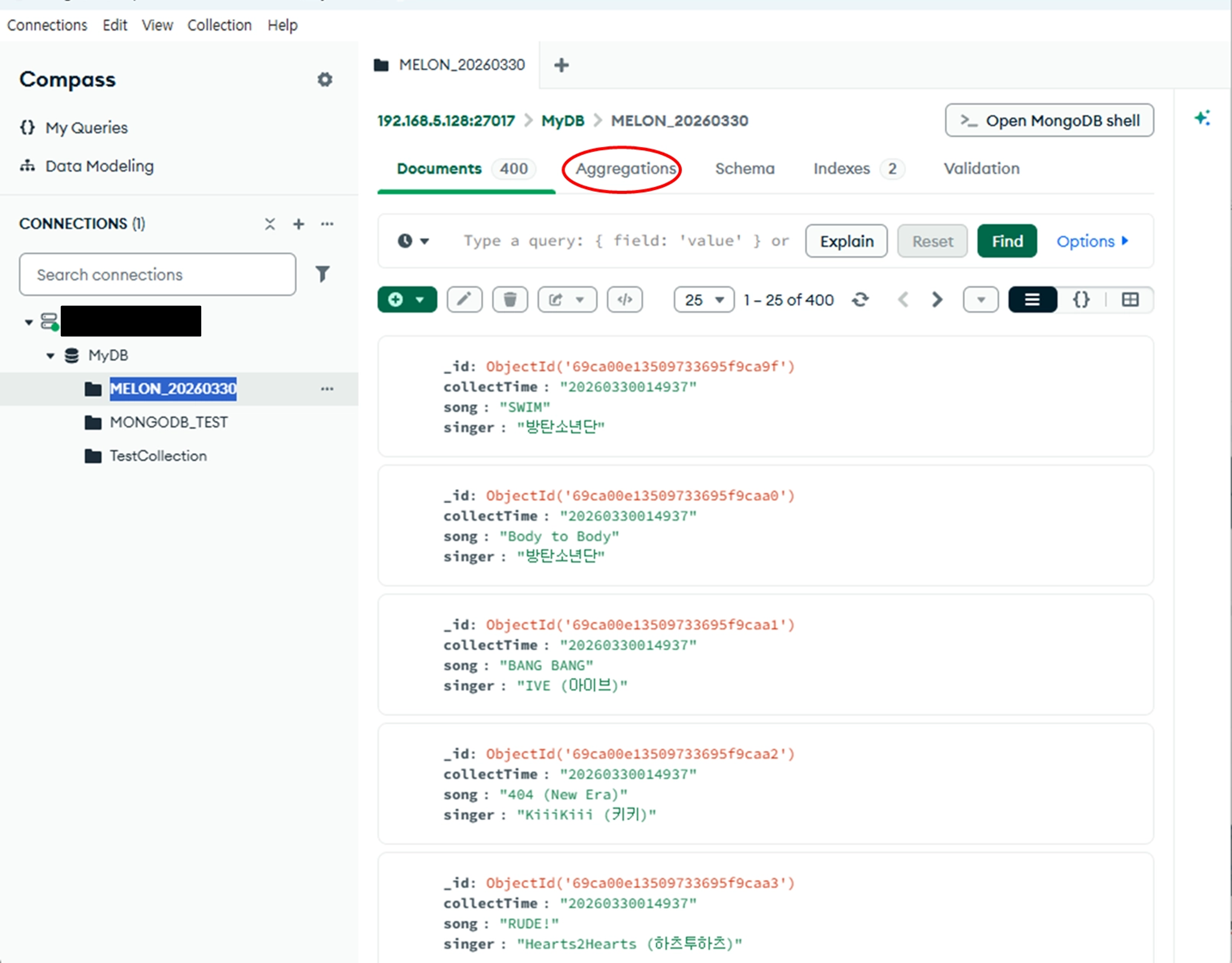
Task: Collapse the MyDB database tree node
Action: pyautogui.click(x=50, y=356)
